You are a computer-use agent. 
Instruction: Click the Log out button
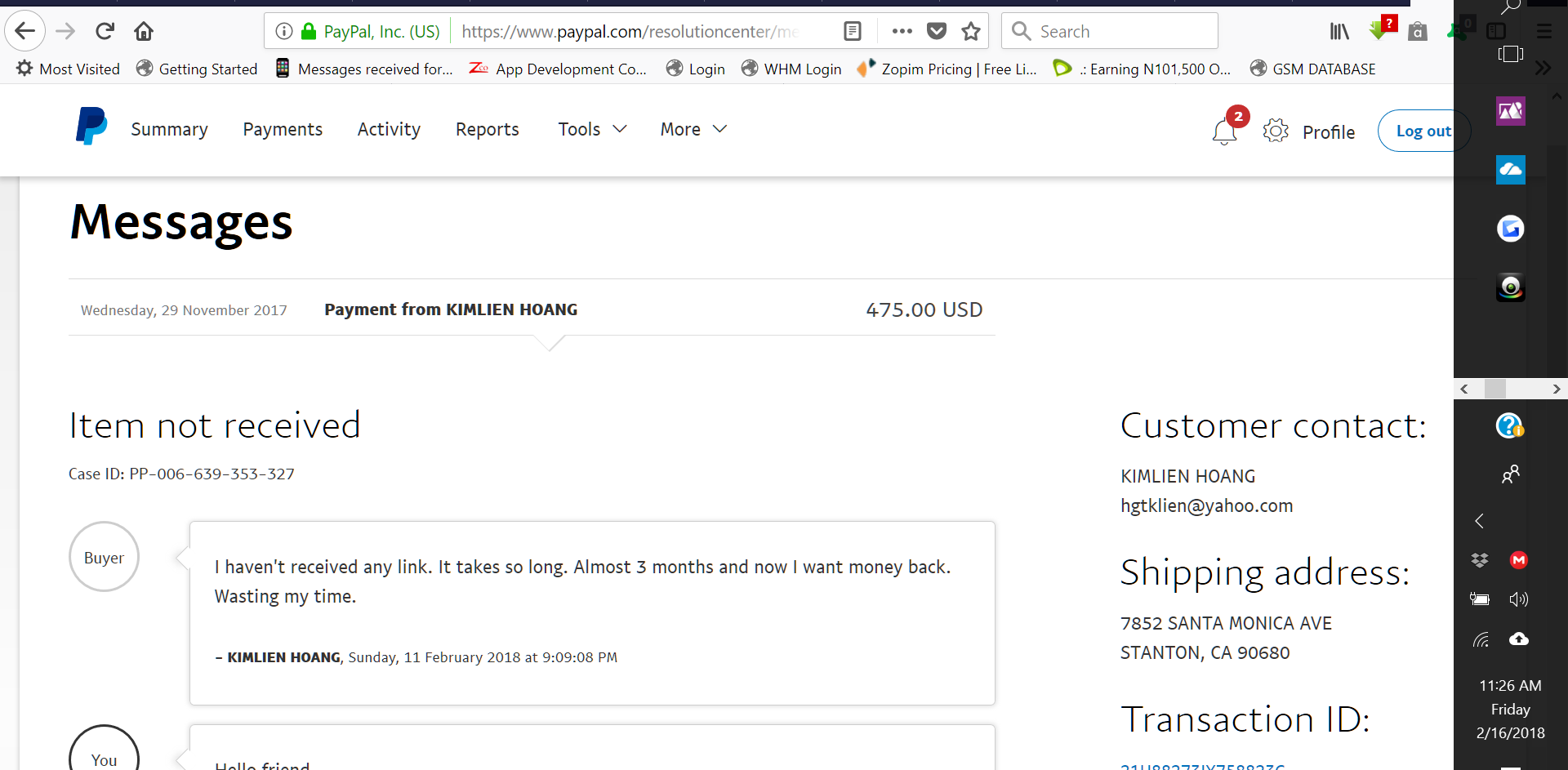point(1423,131)
